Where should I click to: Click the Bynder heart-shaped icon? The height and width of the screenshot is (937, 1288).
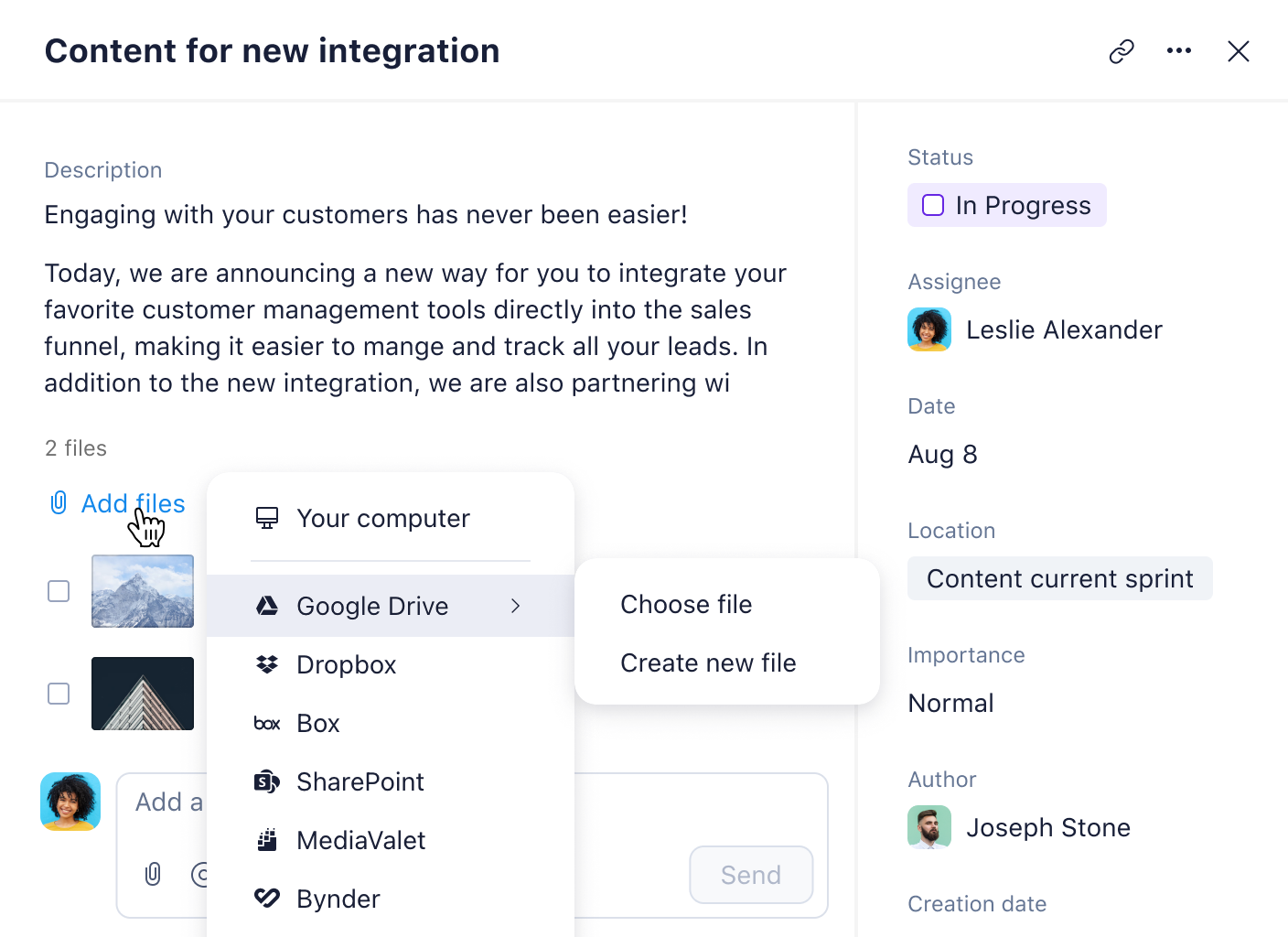(x=267, y=899)
